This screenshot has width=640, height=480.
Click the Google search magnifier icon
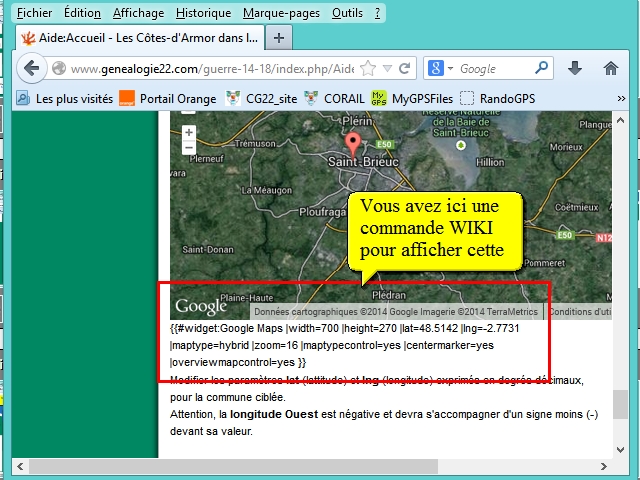541,68
